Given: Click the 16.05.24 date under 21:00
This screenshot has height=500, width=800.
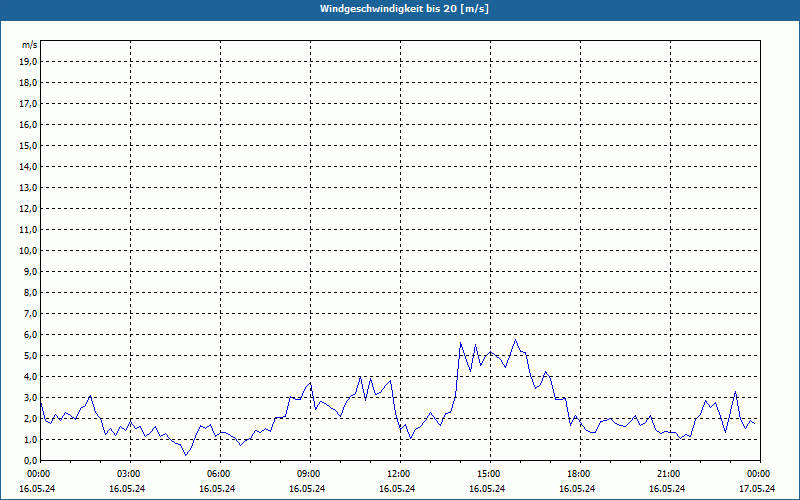Looking at the screenshot, I should pos(667,489).
